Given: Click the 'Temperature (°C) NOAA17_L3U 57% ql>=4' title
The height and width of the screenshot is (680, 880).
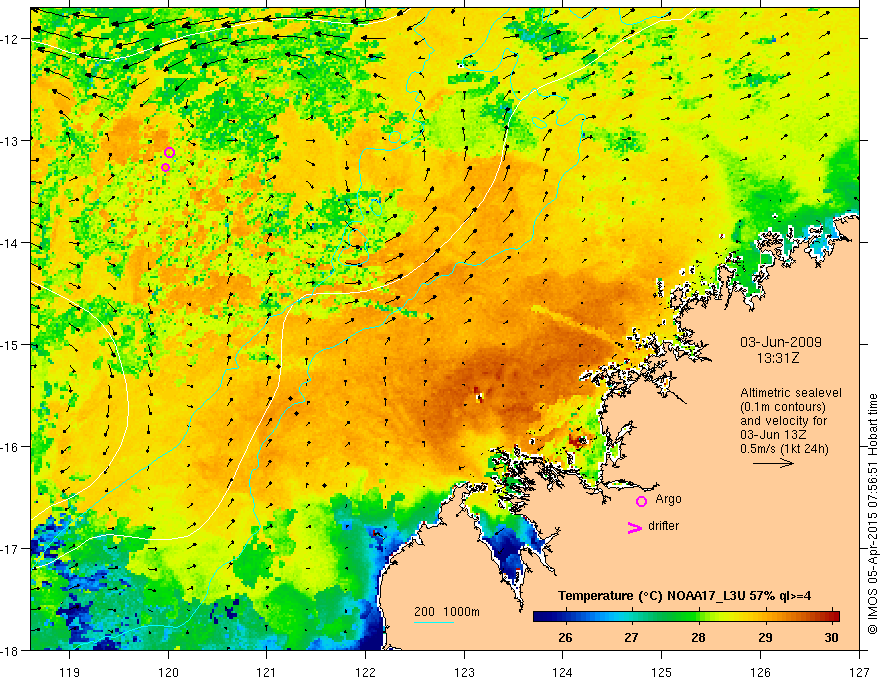Looking at the screenshot, I should click(684, 596).
